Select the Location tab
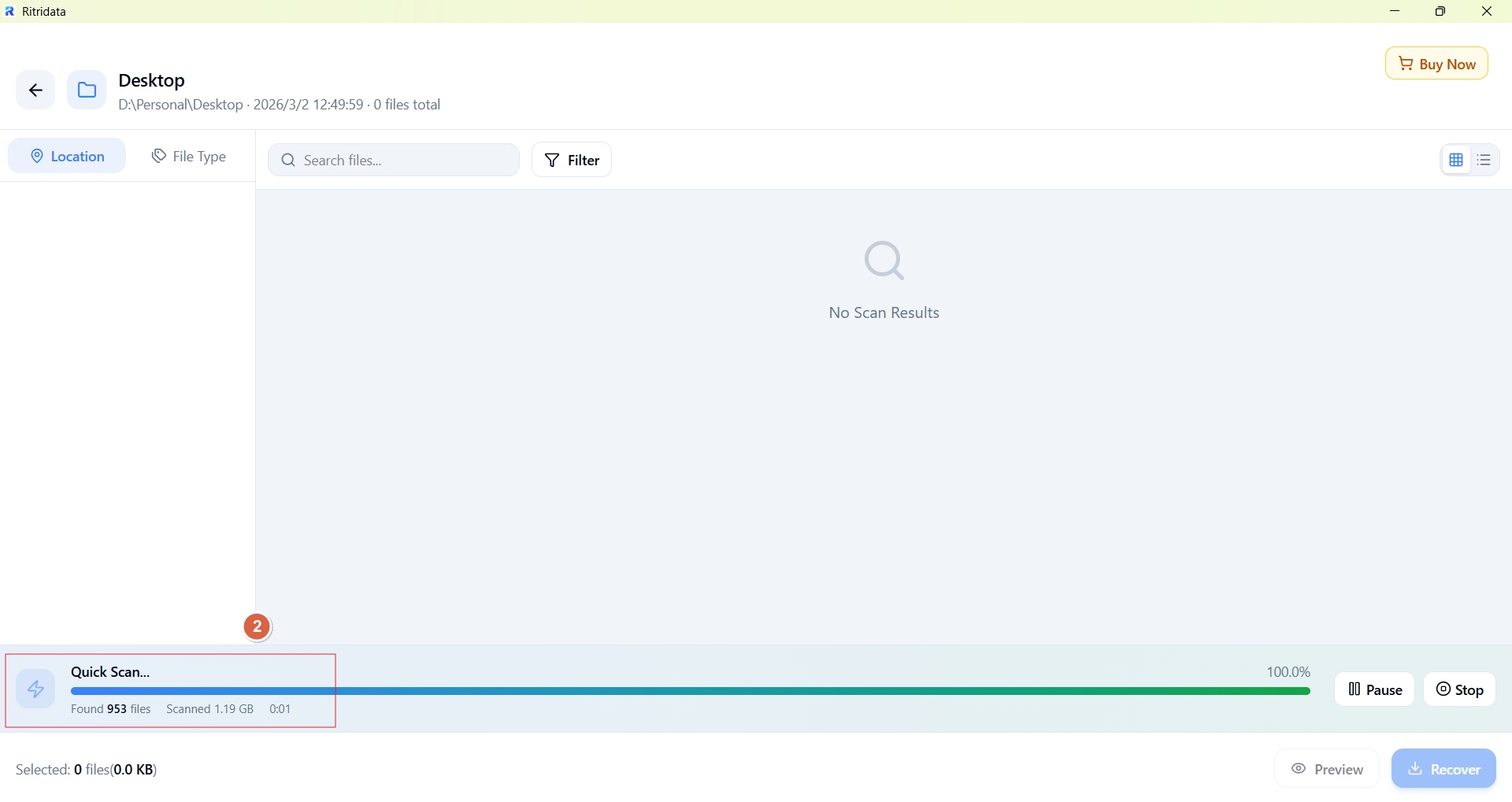The image size is (1512, 802). 67,157
